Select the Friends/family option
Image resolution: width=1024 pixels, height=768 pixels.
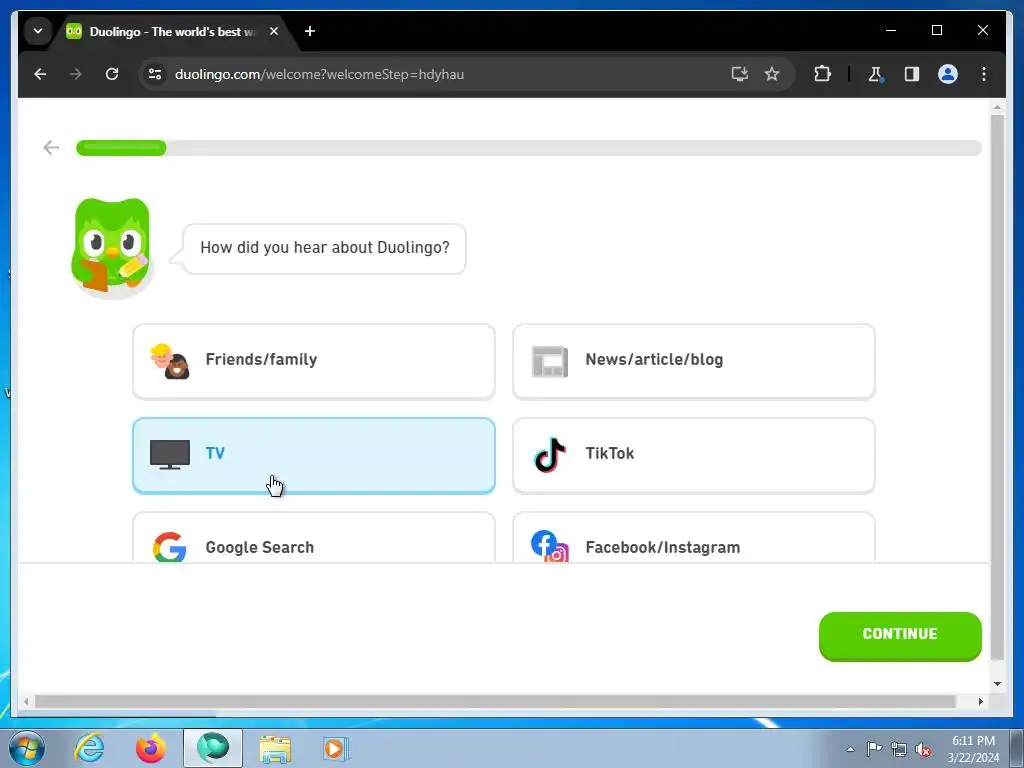point(313,361)
